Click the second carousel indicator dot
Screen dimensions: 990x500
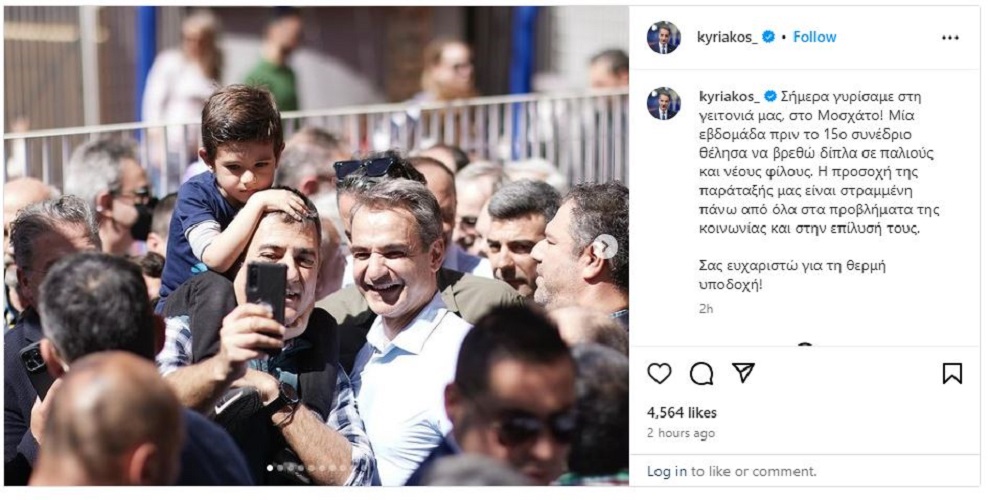click(281, 468)
